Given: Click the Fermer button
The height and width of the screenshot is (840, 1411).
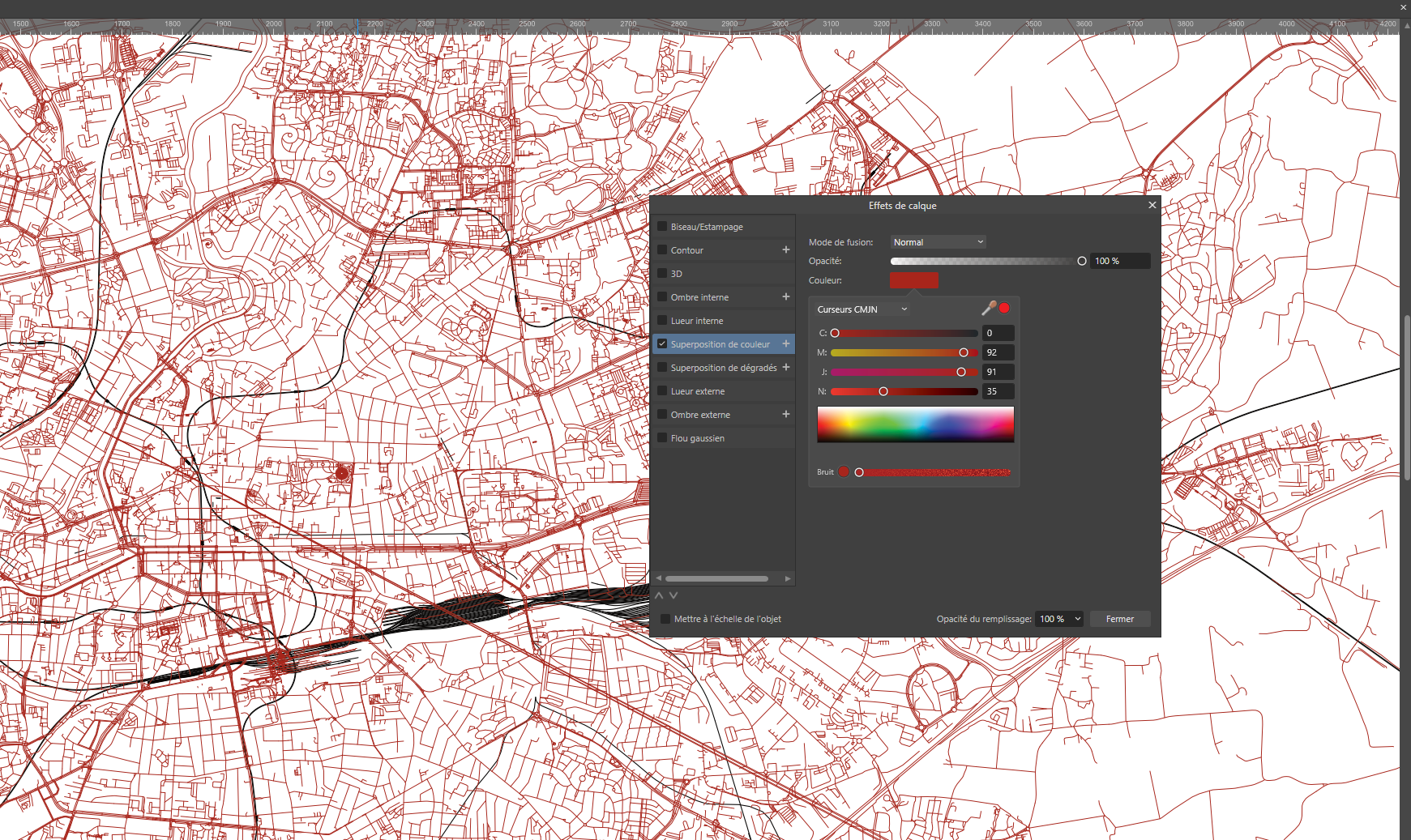Looking at the screenshot, I should click(1119, 619).
